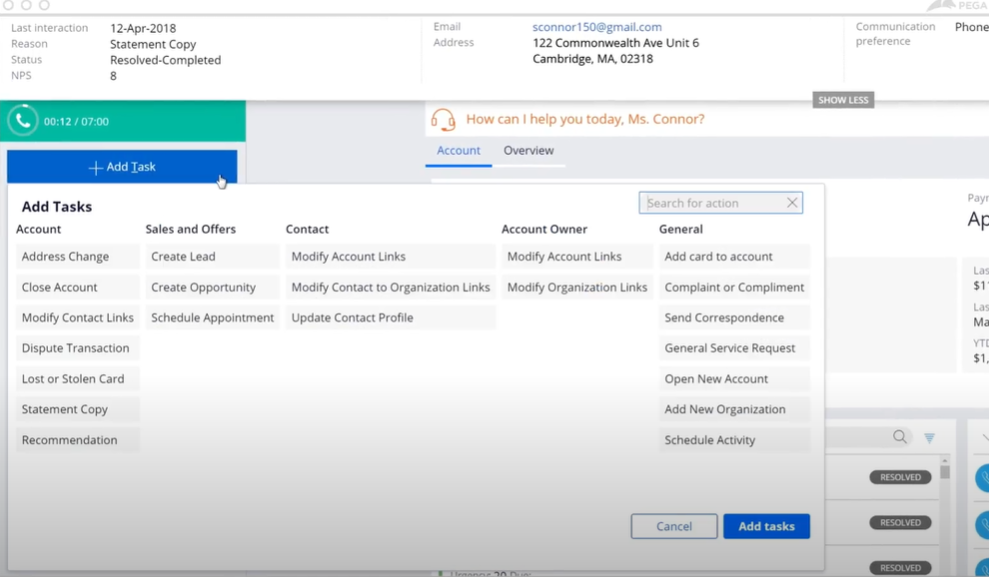
Task: Select Modify Contact Links task
Action: click(78, 317)
